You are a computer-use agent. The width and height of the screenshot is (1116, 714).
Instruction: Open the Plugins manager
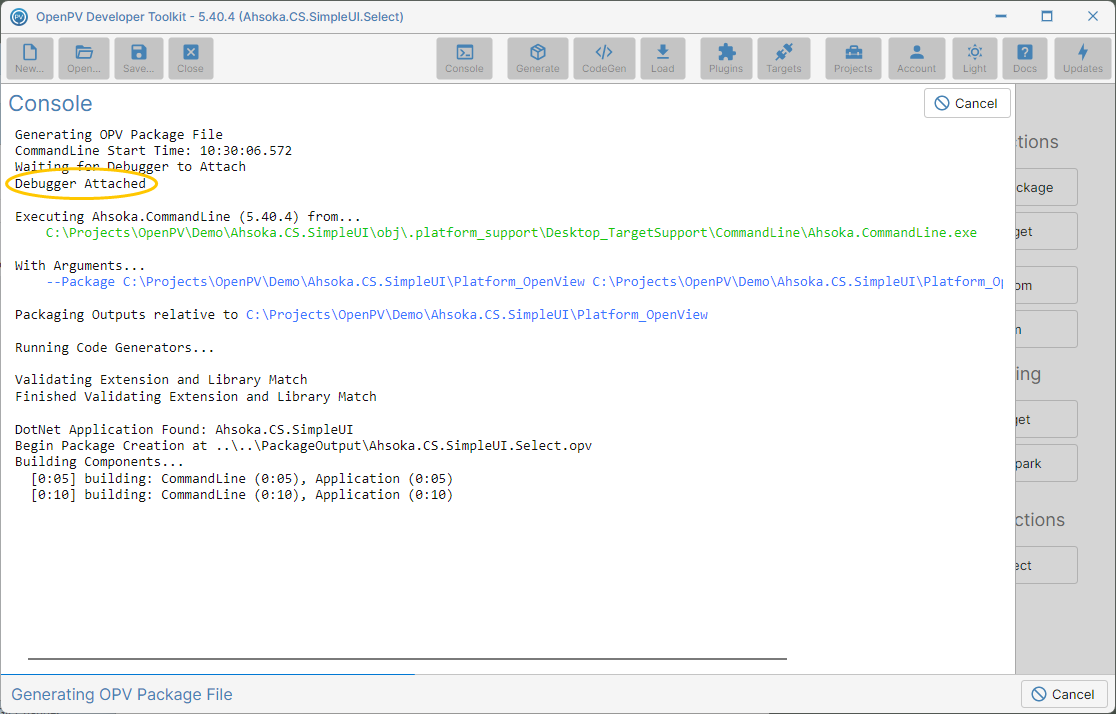point(726,58)
